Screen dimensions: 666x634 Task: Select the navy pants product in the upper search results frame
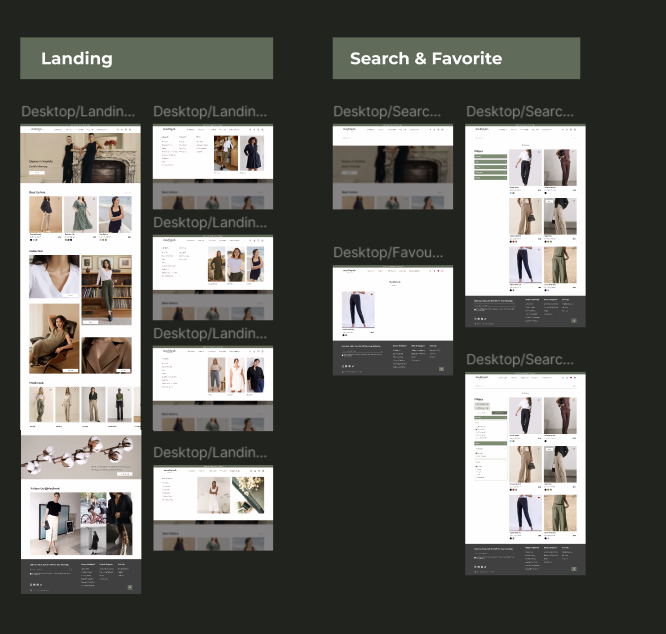pos(525,265)
